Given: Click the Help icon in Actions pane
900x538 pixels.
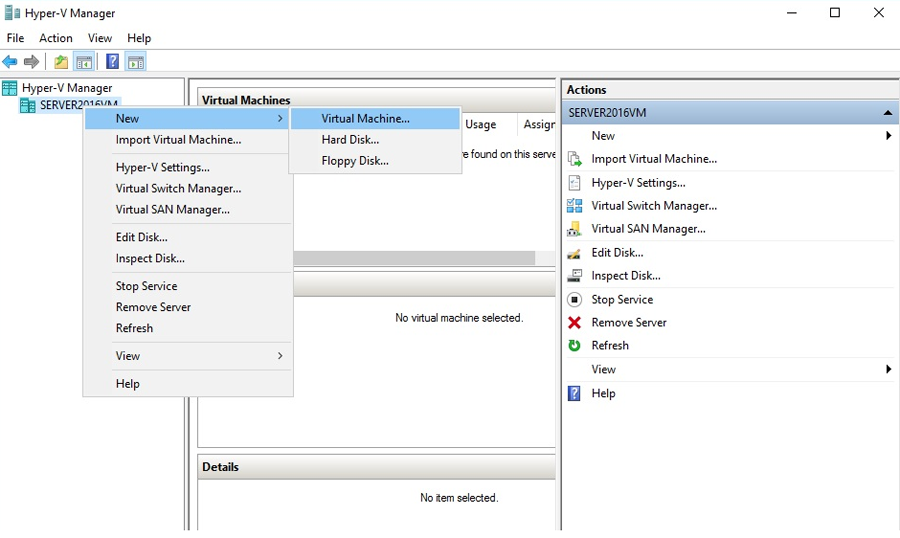Looking at the screenshot, I should [x=575, y=393].
